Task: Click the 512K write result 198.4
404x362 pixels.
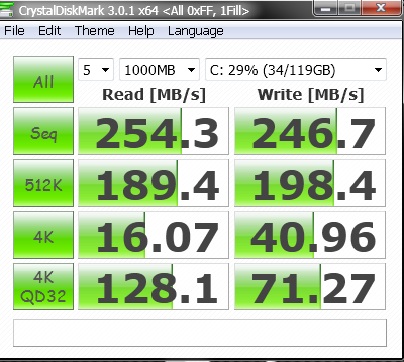Action: 310,183
